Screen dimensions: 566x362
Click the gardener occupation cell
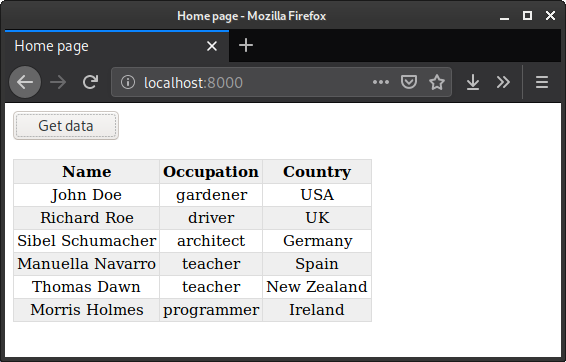point(211,195)
